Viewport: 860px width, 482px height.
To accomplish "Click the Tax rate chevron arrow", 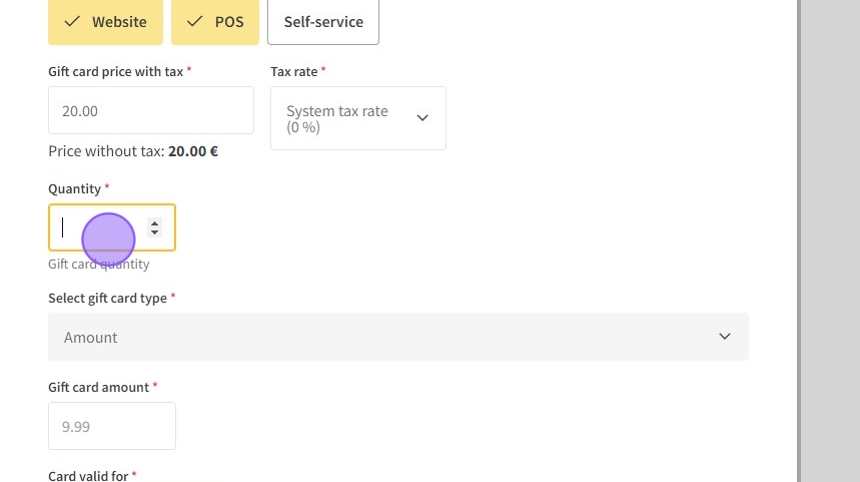I will [422, 118].
